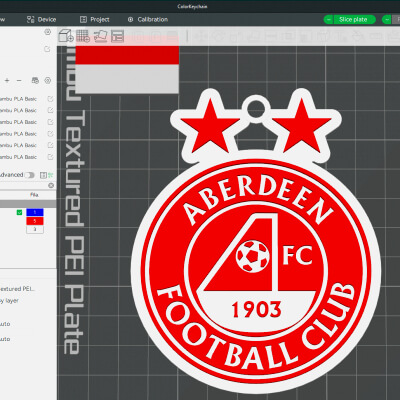Click the printer preset edit icon
400x400 pixels.
(47, 49)
